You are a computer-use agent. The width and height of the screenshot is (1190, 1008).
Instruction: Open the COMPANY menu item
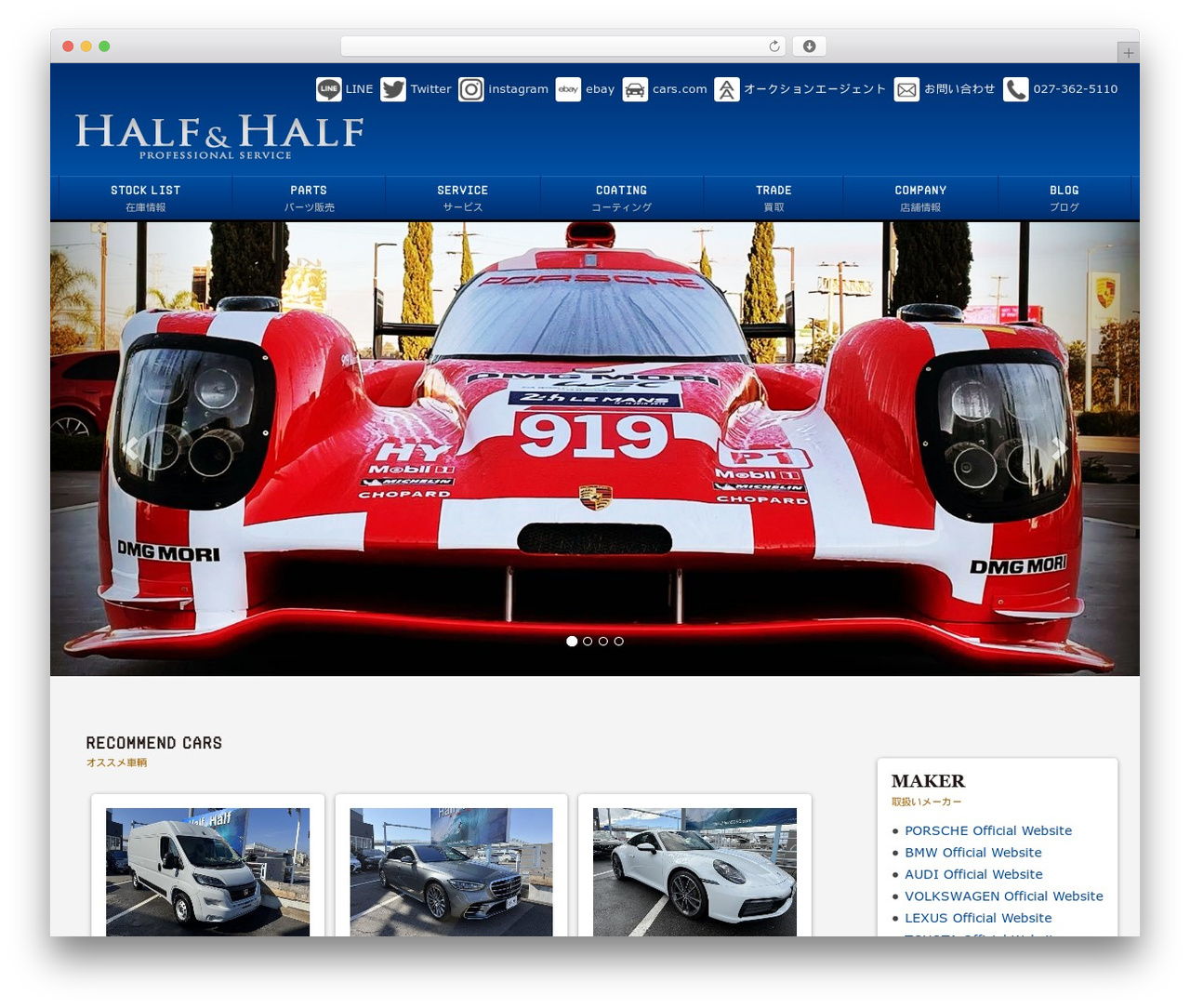(920, 198)
